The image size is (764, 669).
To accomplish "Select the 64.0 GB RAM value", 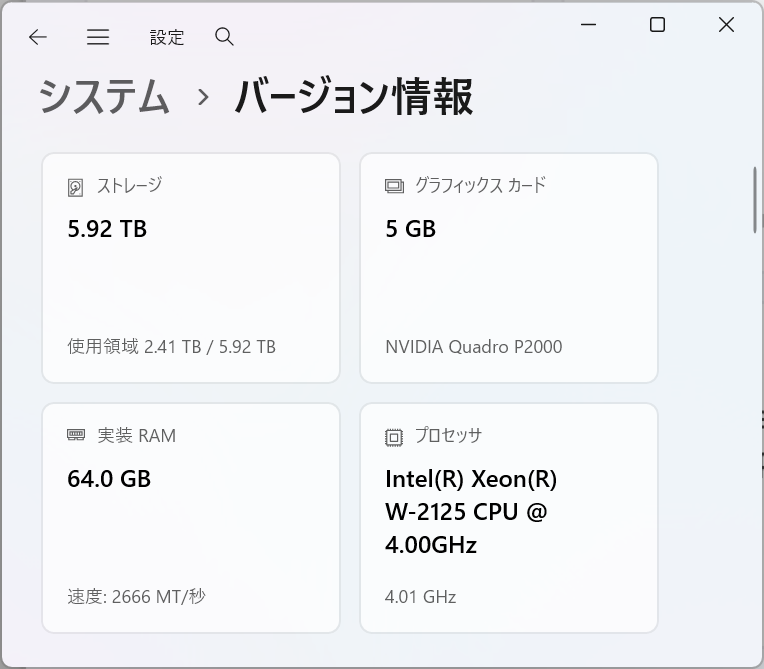I will pos(109,479).
